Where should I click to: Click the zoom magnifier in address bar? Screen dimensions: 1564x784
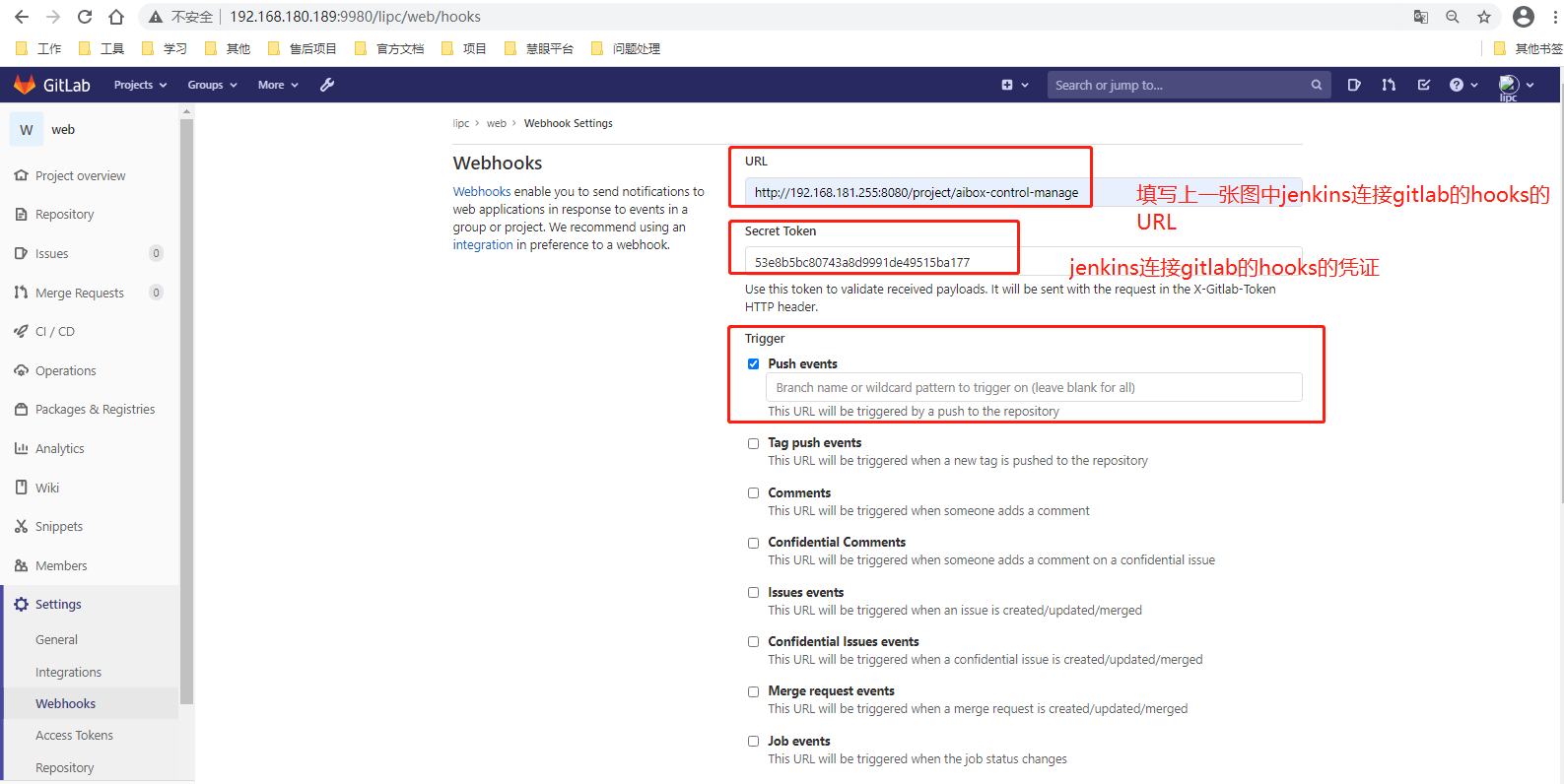(x=1453, y=17)
